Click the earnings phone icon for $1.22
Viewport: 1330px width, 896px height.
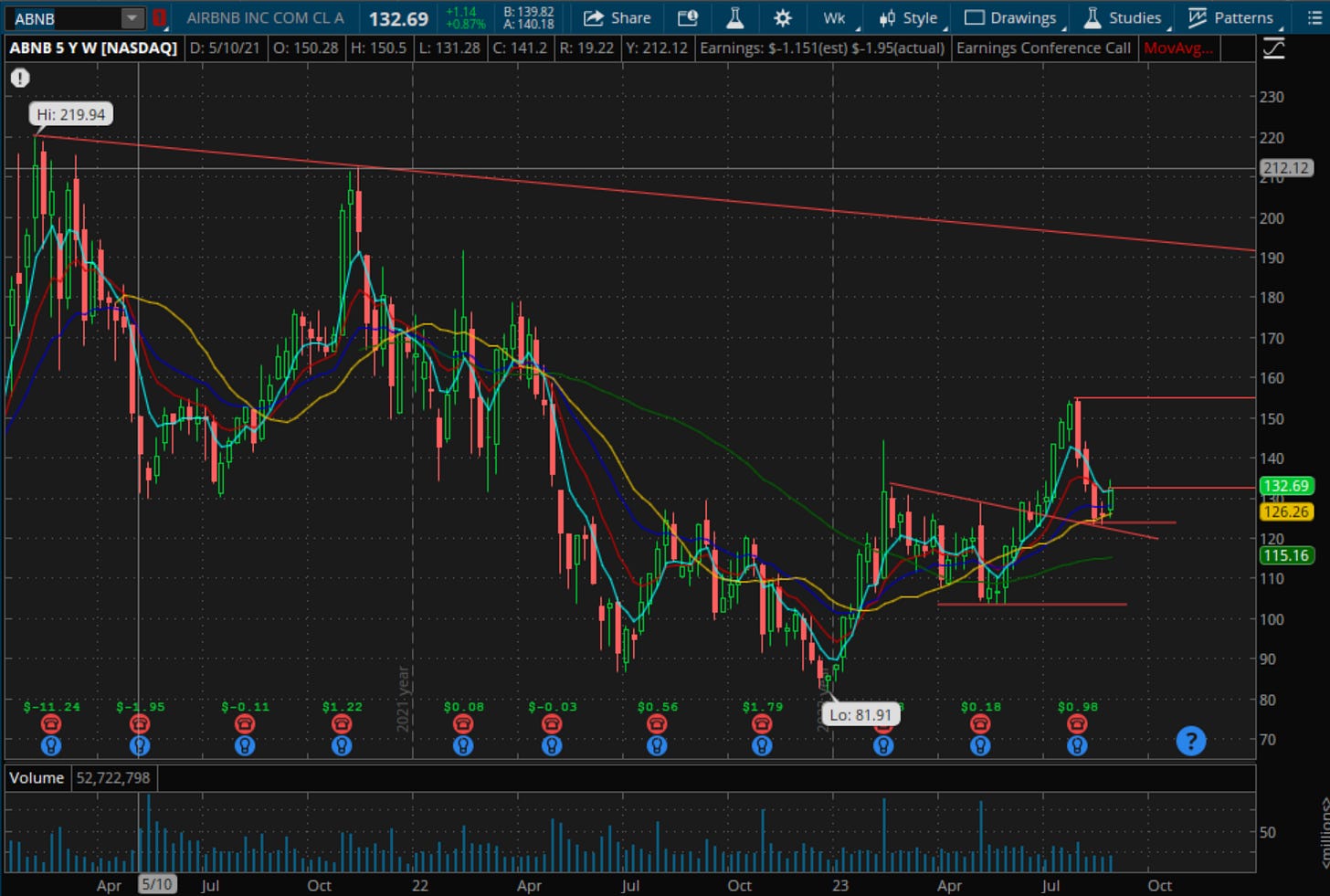[342, 724]
